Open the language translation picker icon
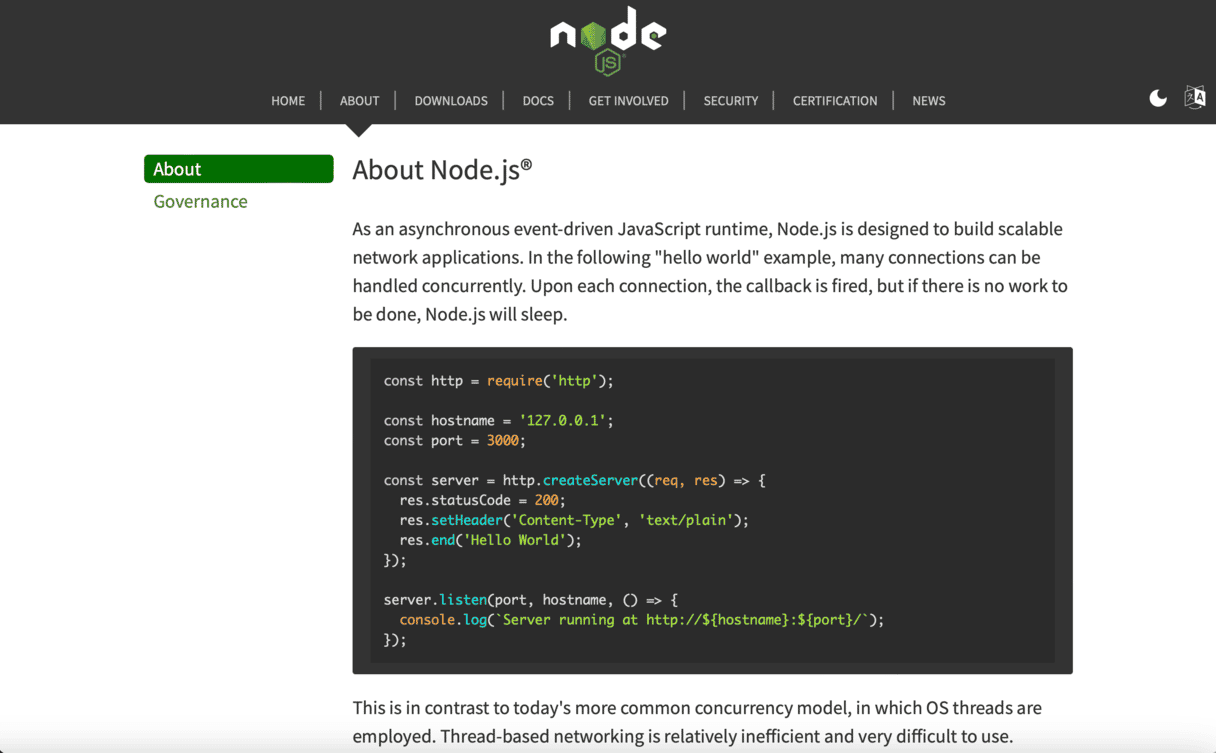 (x=1194, y=97)
